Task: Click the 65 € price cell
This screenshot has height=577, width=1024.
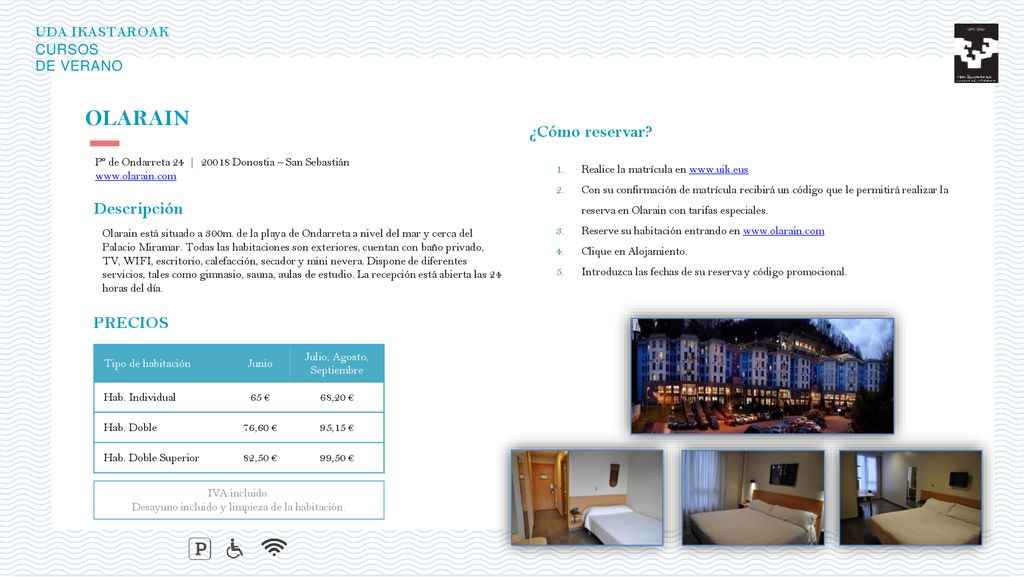Action: [260, 398]
